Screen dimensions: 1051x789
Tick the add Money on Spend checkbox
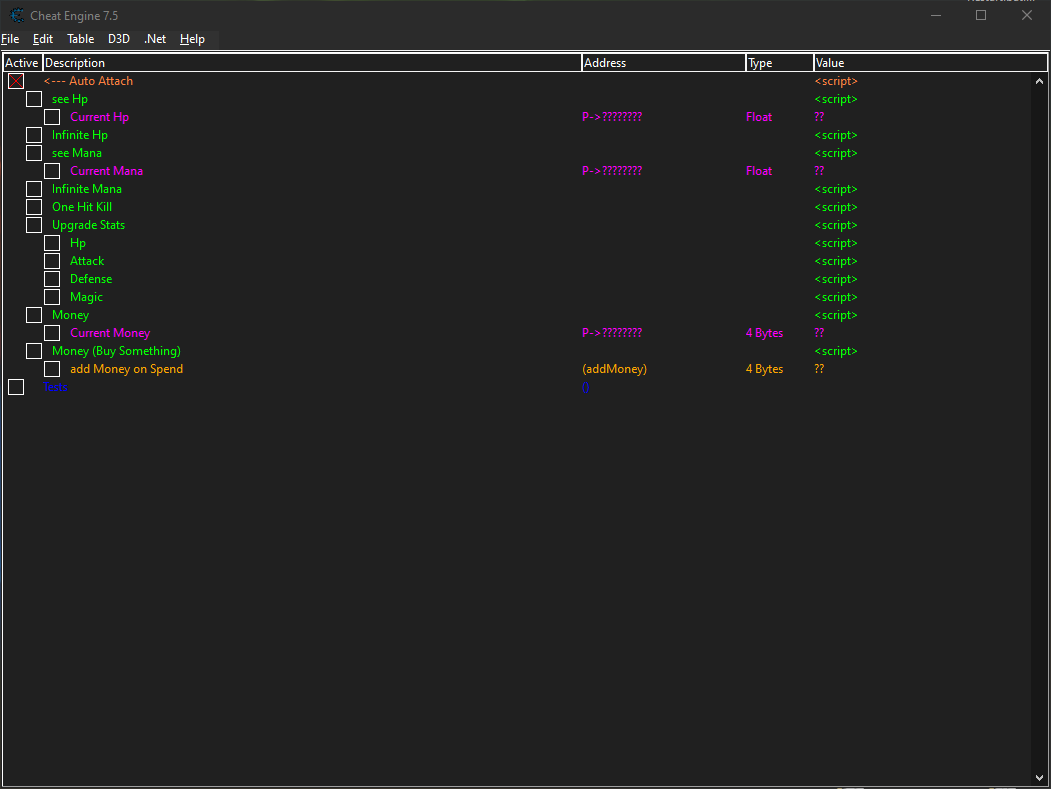(52, 369)
